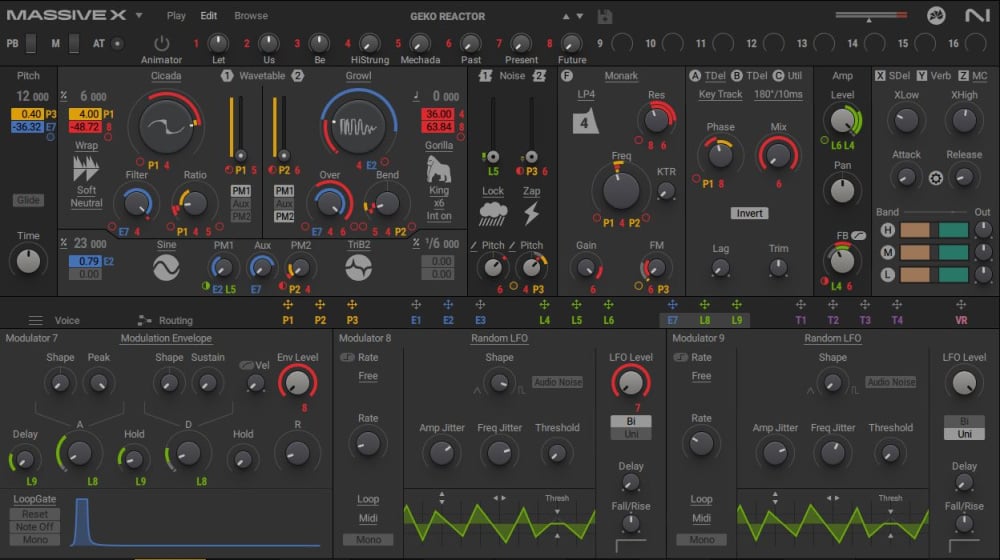Open the insert effect gear settings icon
Screen dimensions: 1000x560
click(936, 178)
